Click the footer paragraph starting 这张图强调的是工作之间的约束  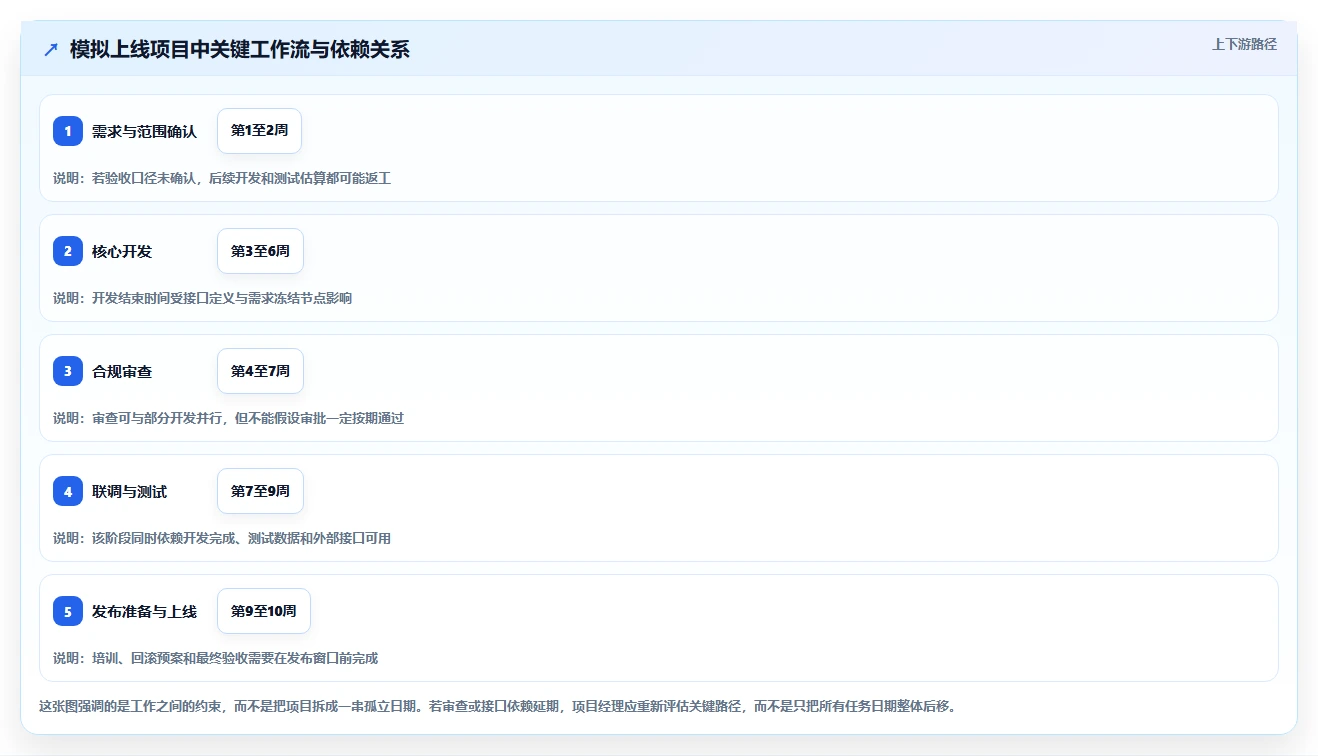(x=498, y=706)
